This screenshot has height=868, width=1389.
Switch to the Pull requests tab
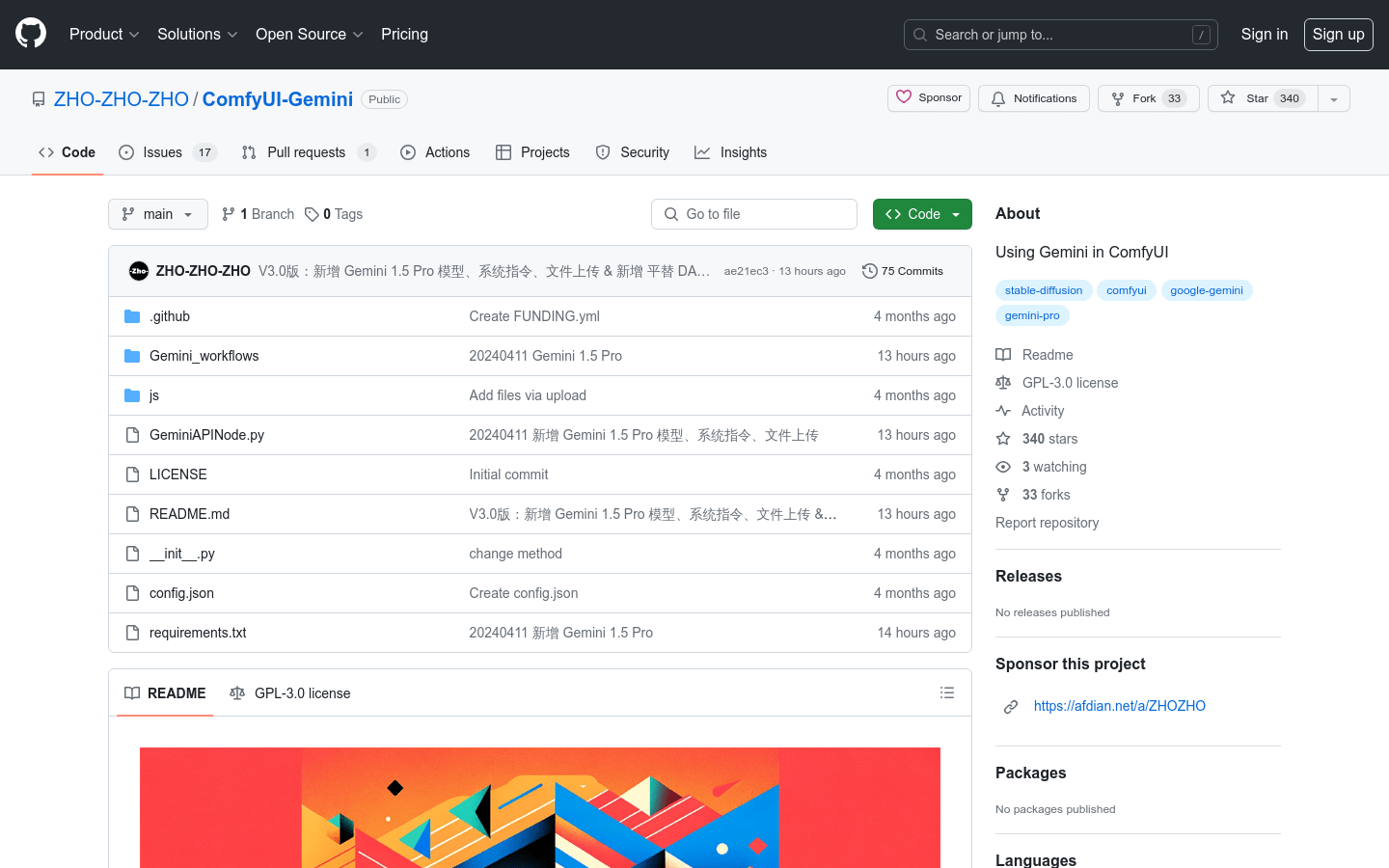coord(309,152)
